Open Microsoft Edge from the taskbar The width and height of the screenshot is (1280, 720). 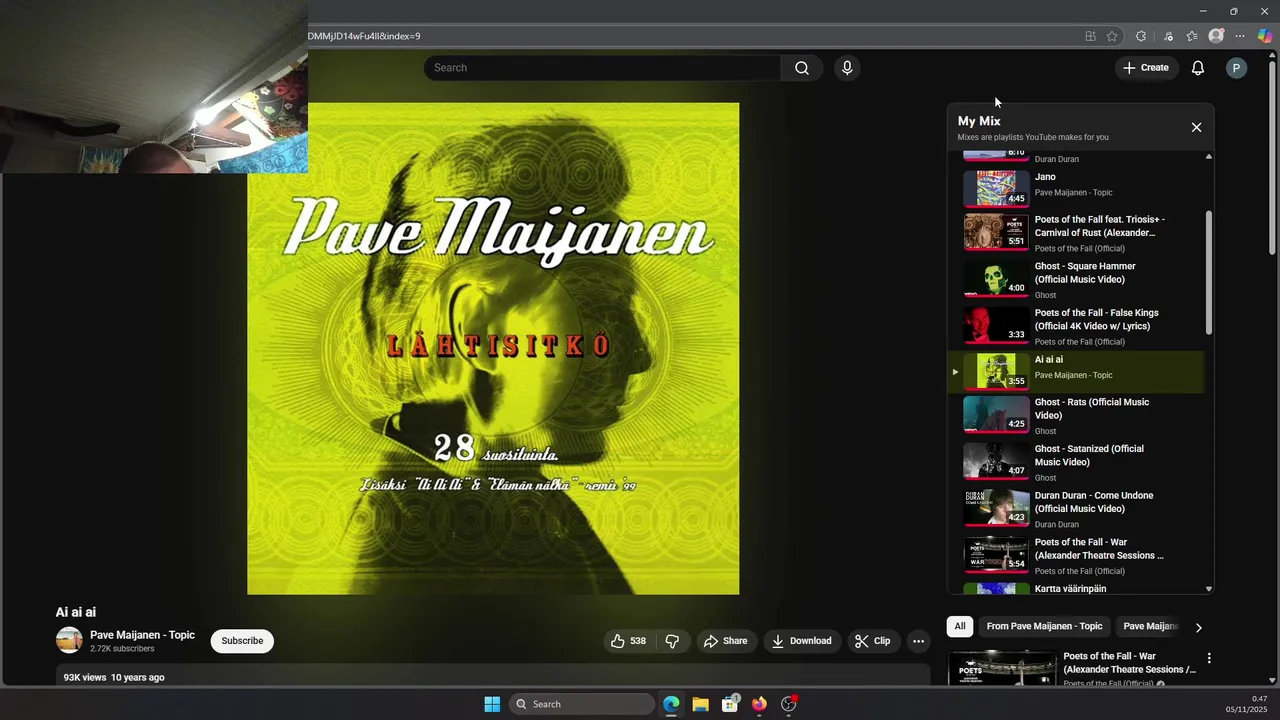click(x=671, y=704)
